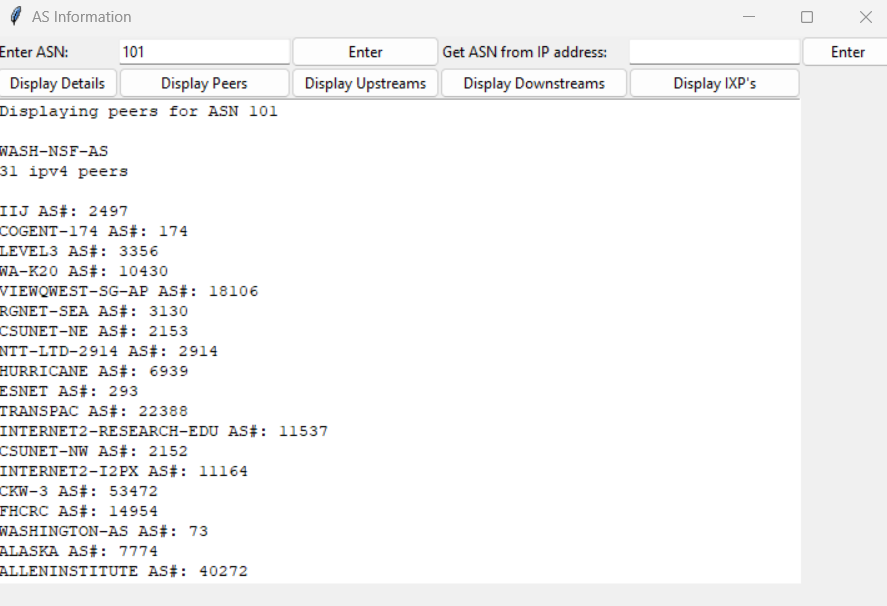Viewport: 887px width, 606px height.
Task: Click the ALLENINSTITUTE AS#: 40272 entry
Action: [123, 572]
